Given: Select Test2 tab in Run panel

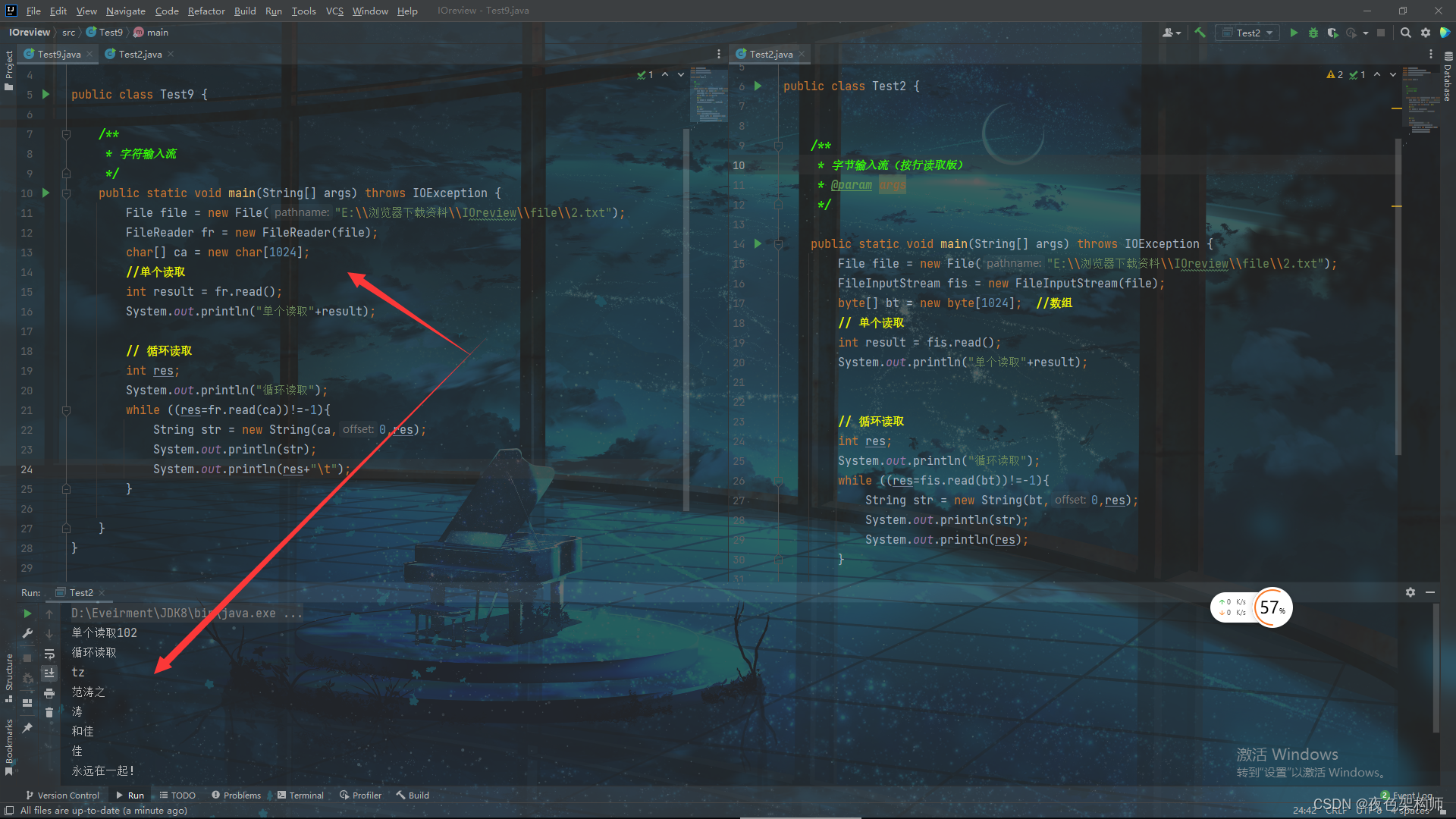Looking at the screenshot, I should tap(80, 592).
